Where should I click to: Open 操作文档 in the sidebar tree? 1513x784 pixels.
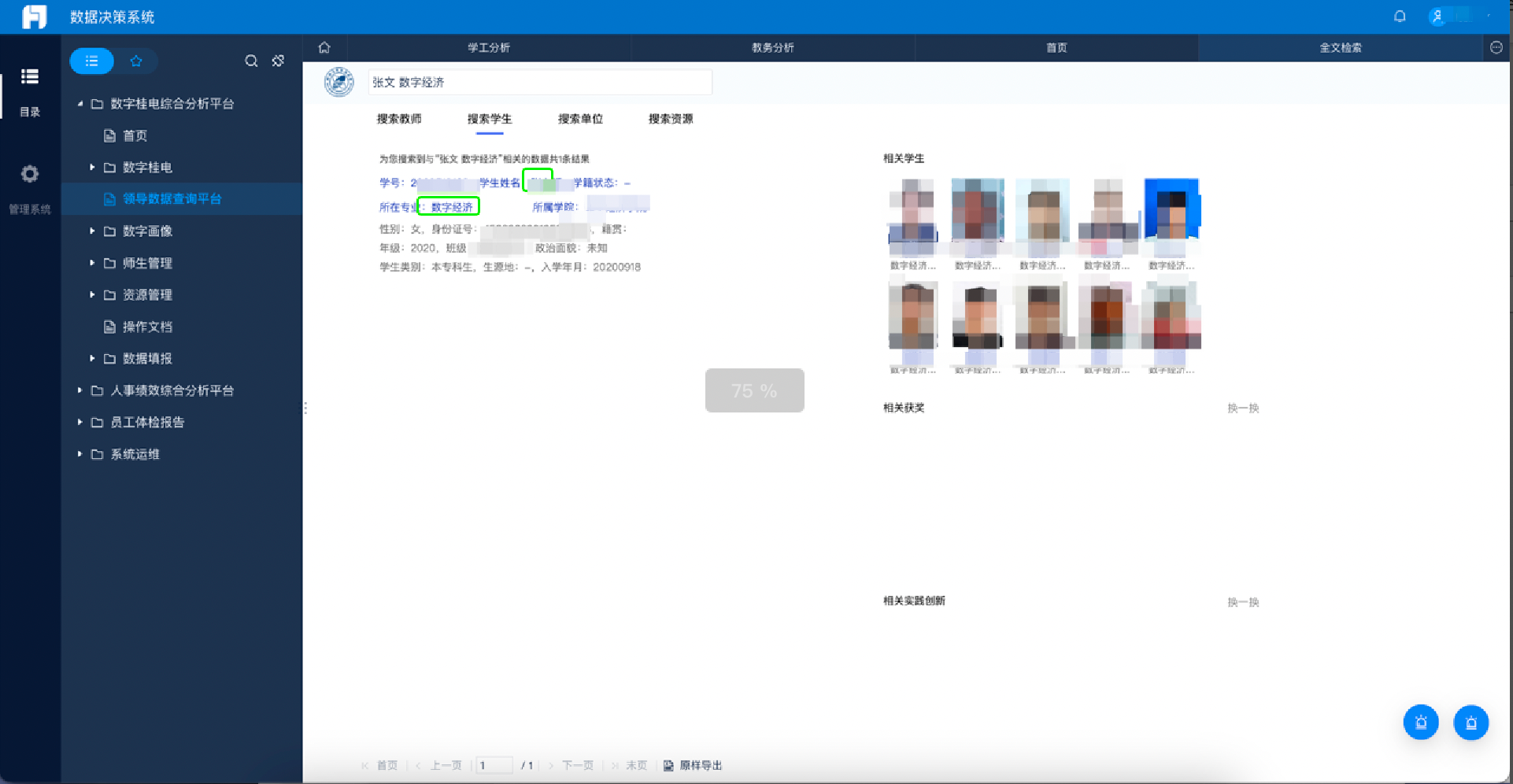pos(147,327)
